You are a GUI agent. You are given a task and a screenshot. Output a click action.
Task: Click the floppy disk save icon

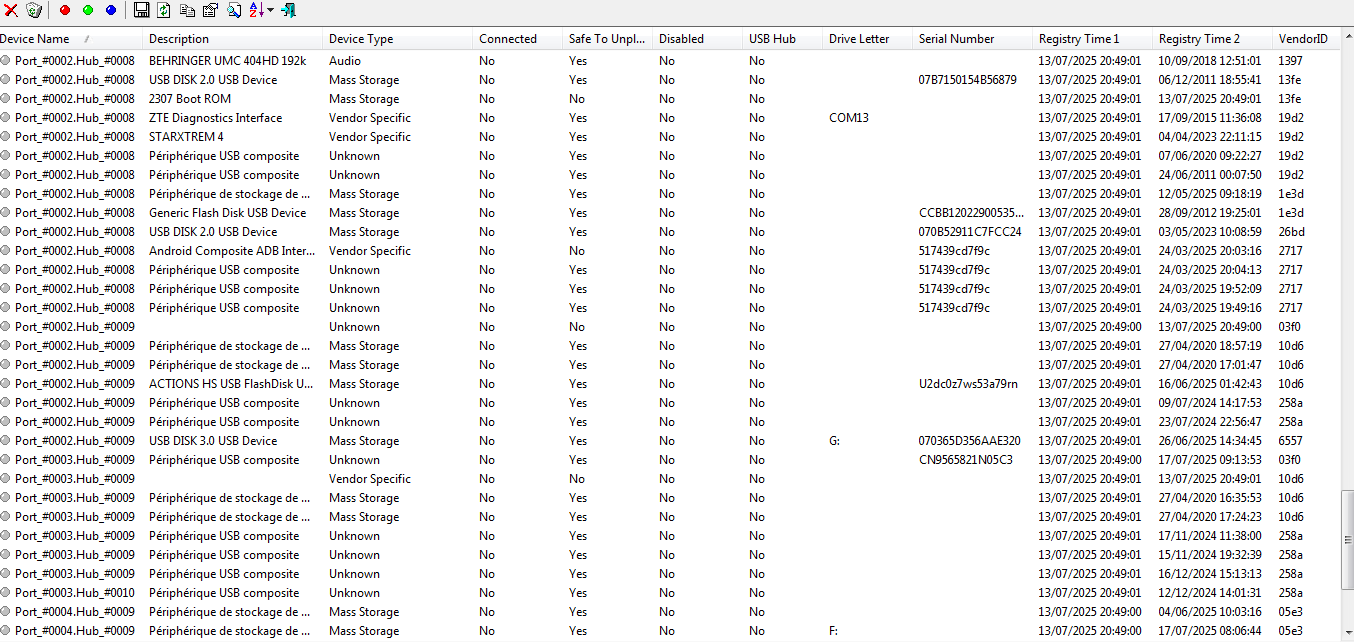click(142, 10)
